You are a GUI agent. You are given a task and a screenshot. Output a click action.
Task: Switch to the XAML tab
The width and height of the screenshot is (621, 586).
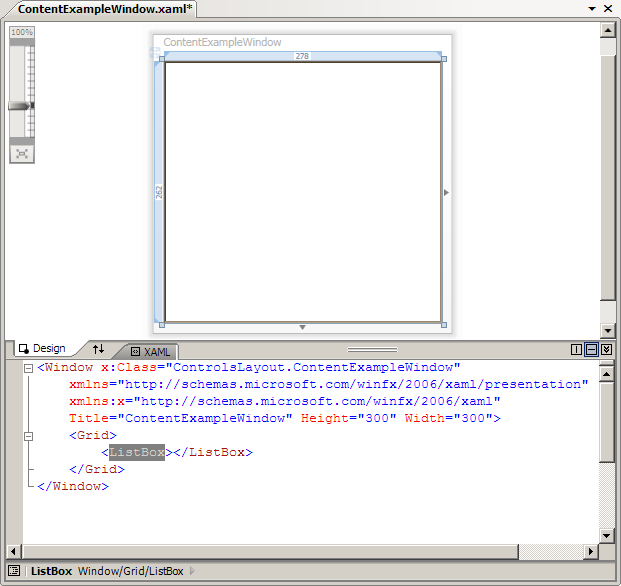tap(150, 352)
